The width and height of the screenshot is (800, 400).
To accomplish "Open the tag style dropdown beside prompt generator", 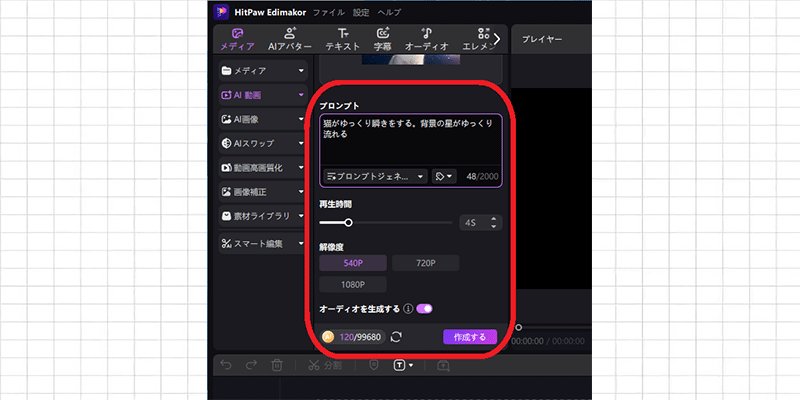I will (x=444, y=177).
